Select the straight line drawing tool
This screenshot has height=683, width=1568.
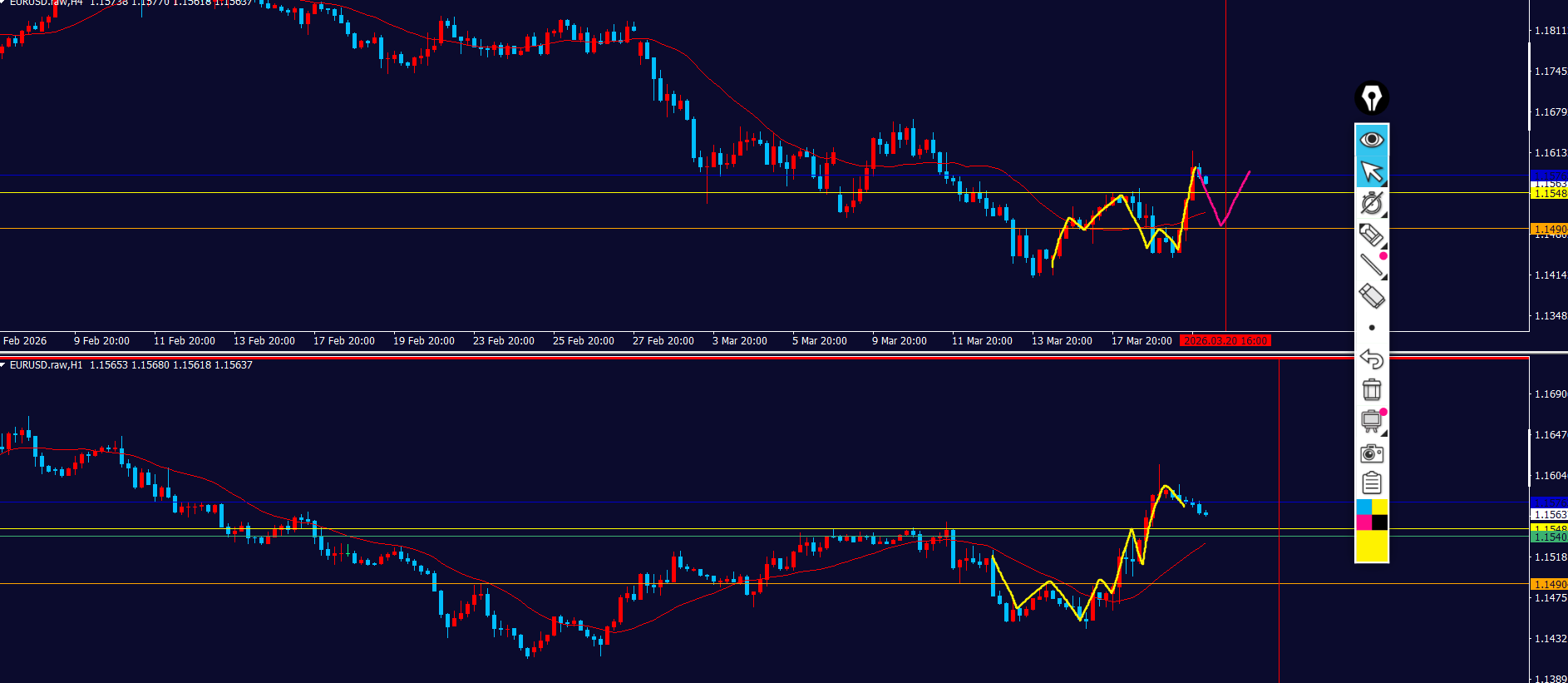[x=1371, y=265]
